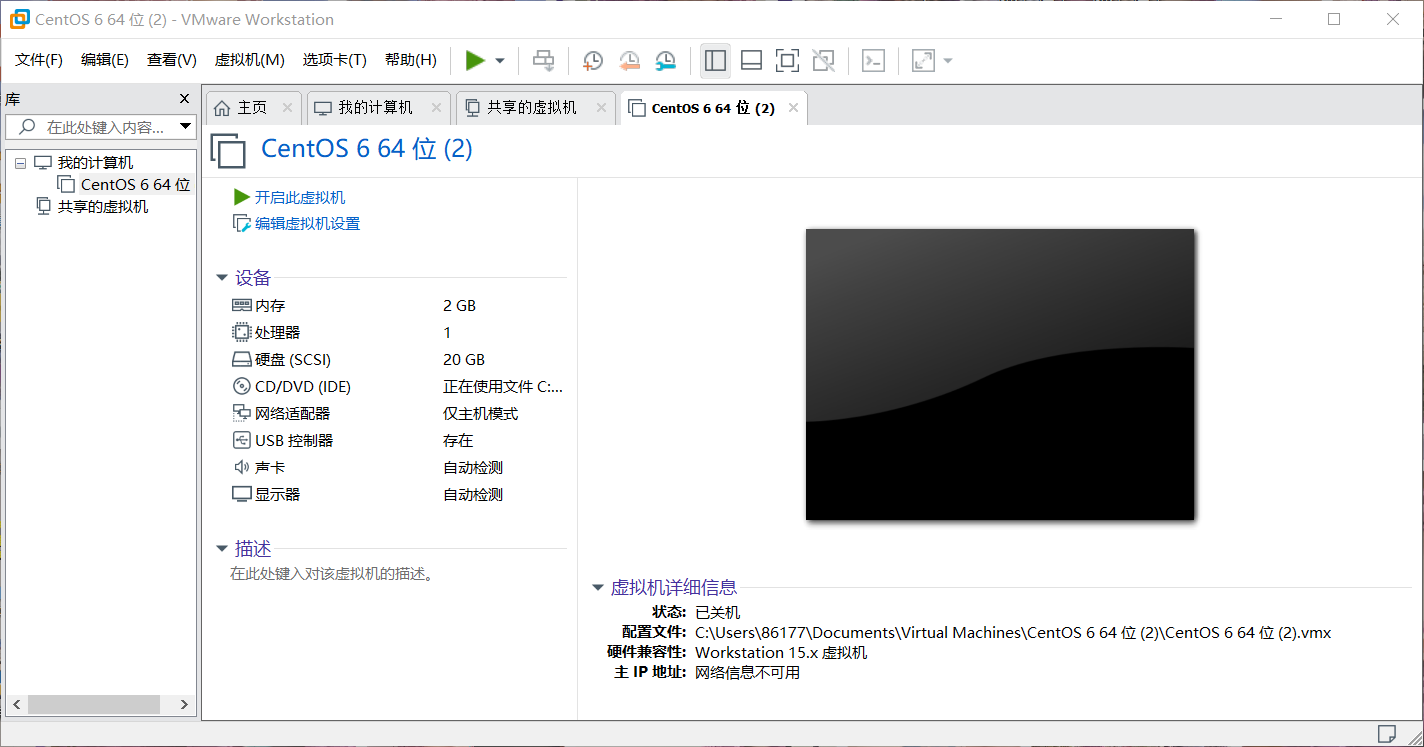This screenshot has width=1424, height=747.
Task: Toggle the library sidebar view icon
Action: (715, 61)
